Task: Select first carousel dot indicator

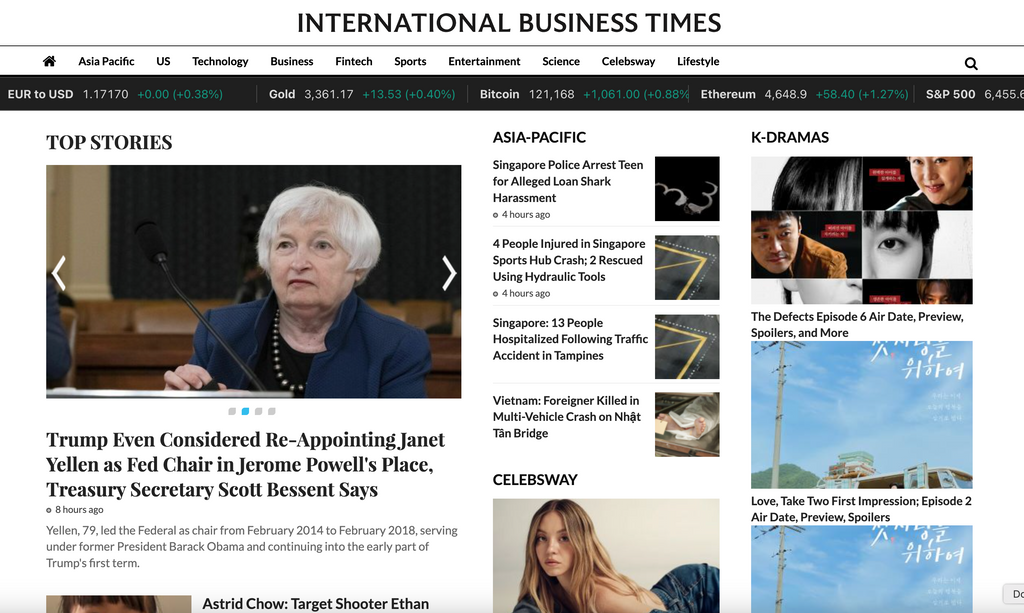Action: click(232, 411)
